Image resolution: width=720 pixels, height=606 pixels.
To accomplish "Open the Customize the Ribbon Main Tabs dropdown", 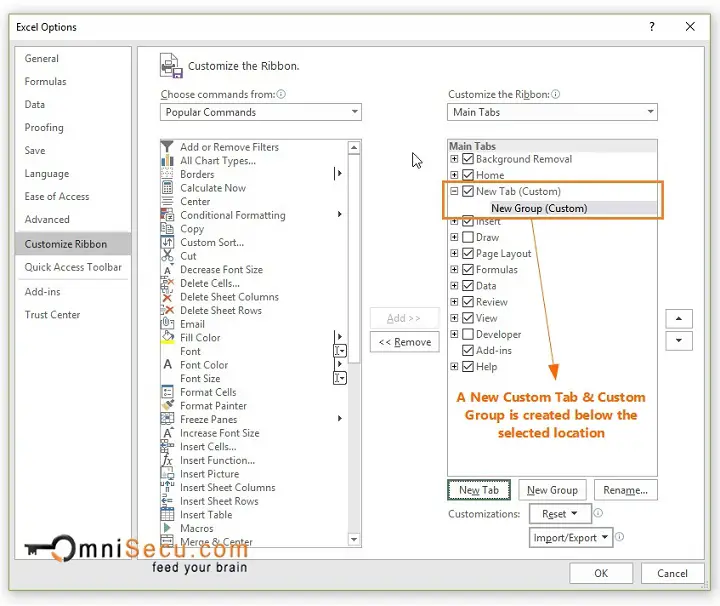I will pyautogui.click(x=552, y=112).
